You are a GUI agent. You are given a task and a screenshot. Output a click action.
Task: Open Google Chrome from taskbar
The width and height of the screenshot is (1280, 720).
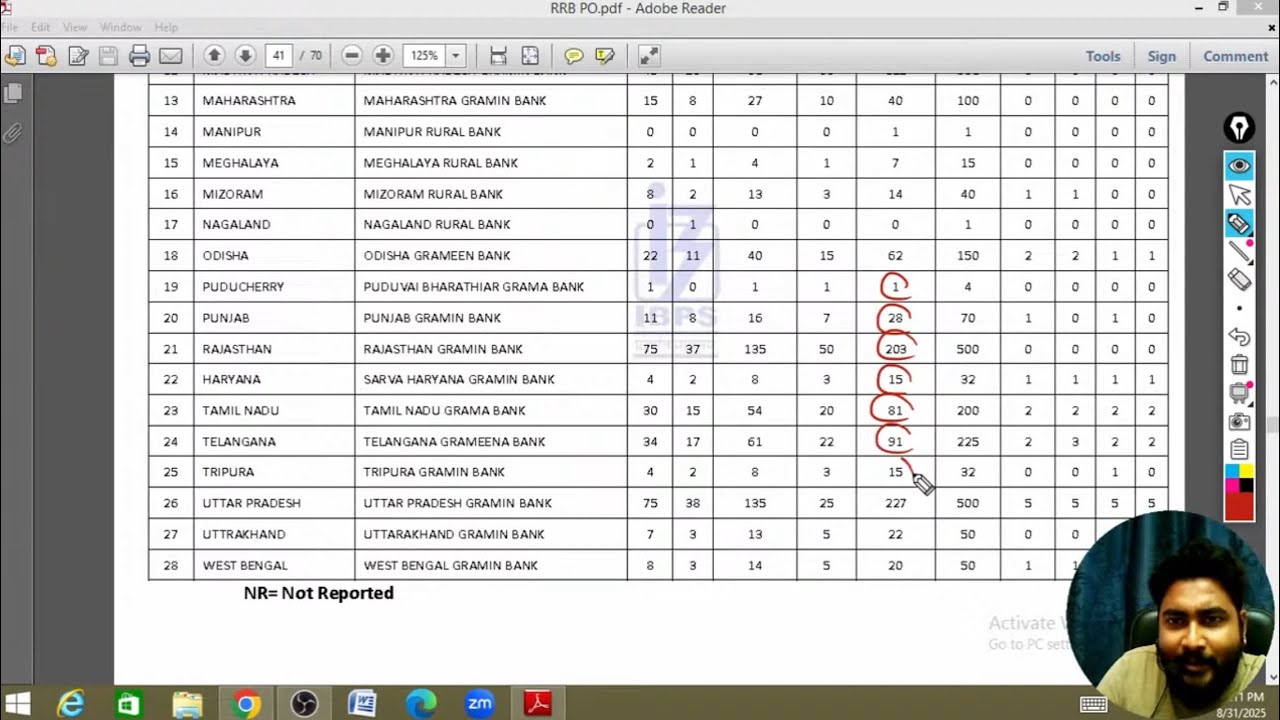tap(245, 704)
